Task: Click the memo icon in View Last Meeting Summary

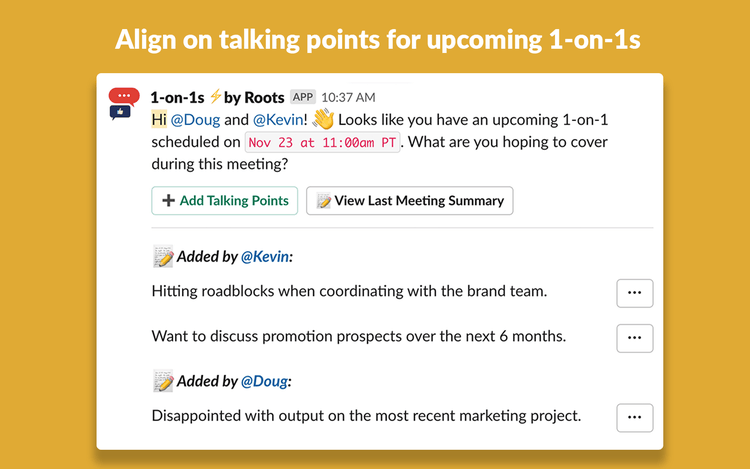Action: 323,201
